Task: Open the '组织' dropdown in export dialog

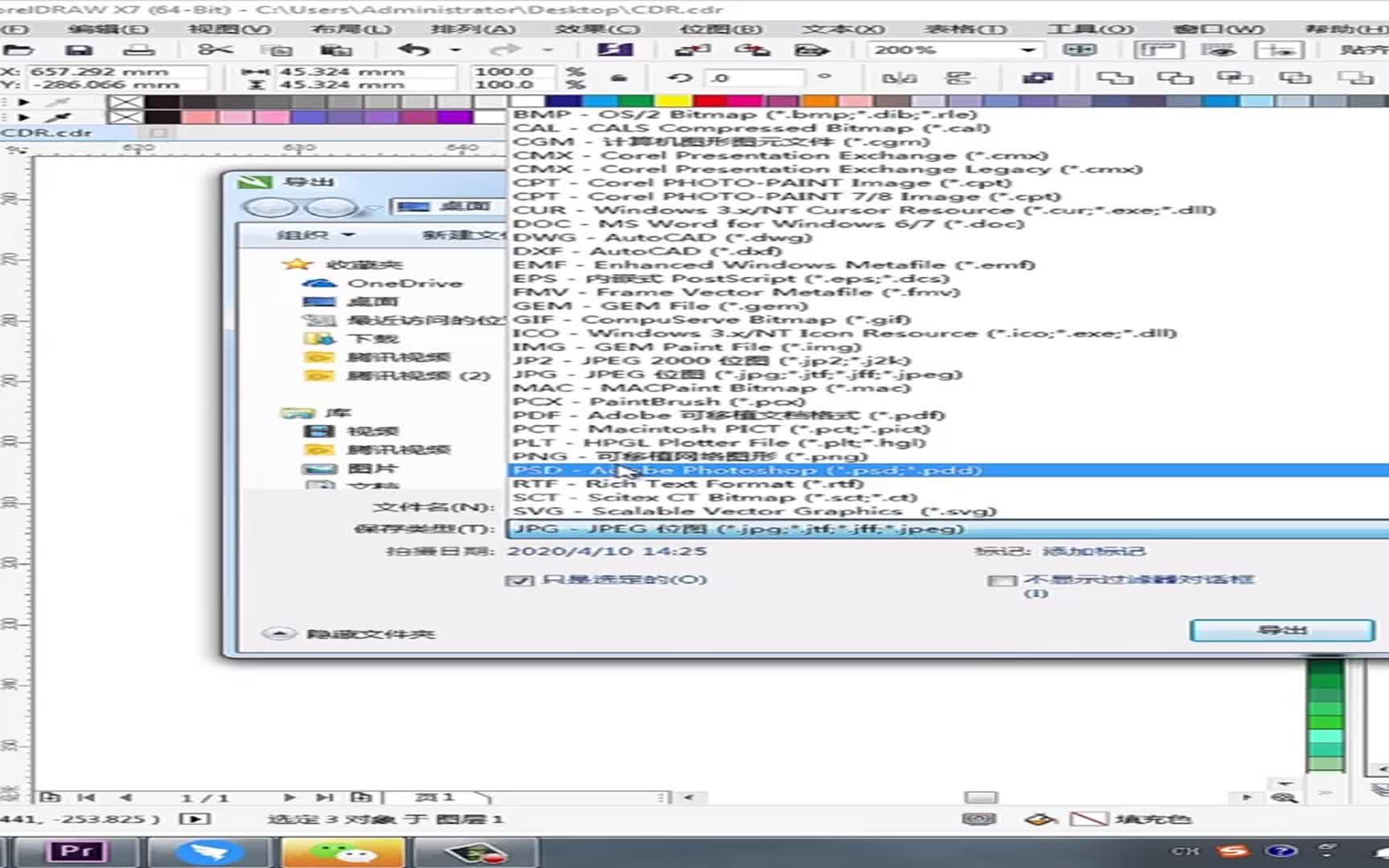Action: pos(315,235)
